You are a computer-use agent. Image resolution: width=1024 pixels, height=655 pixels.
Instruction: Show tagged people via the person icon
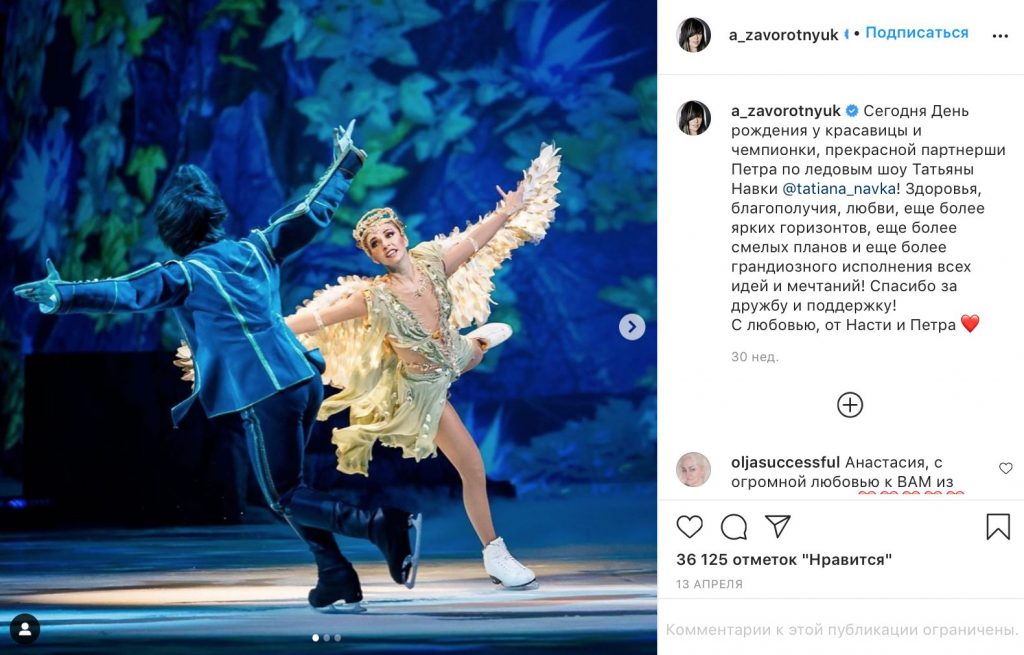(x=25, y=630)
